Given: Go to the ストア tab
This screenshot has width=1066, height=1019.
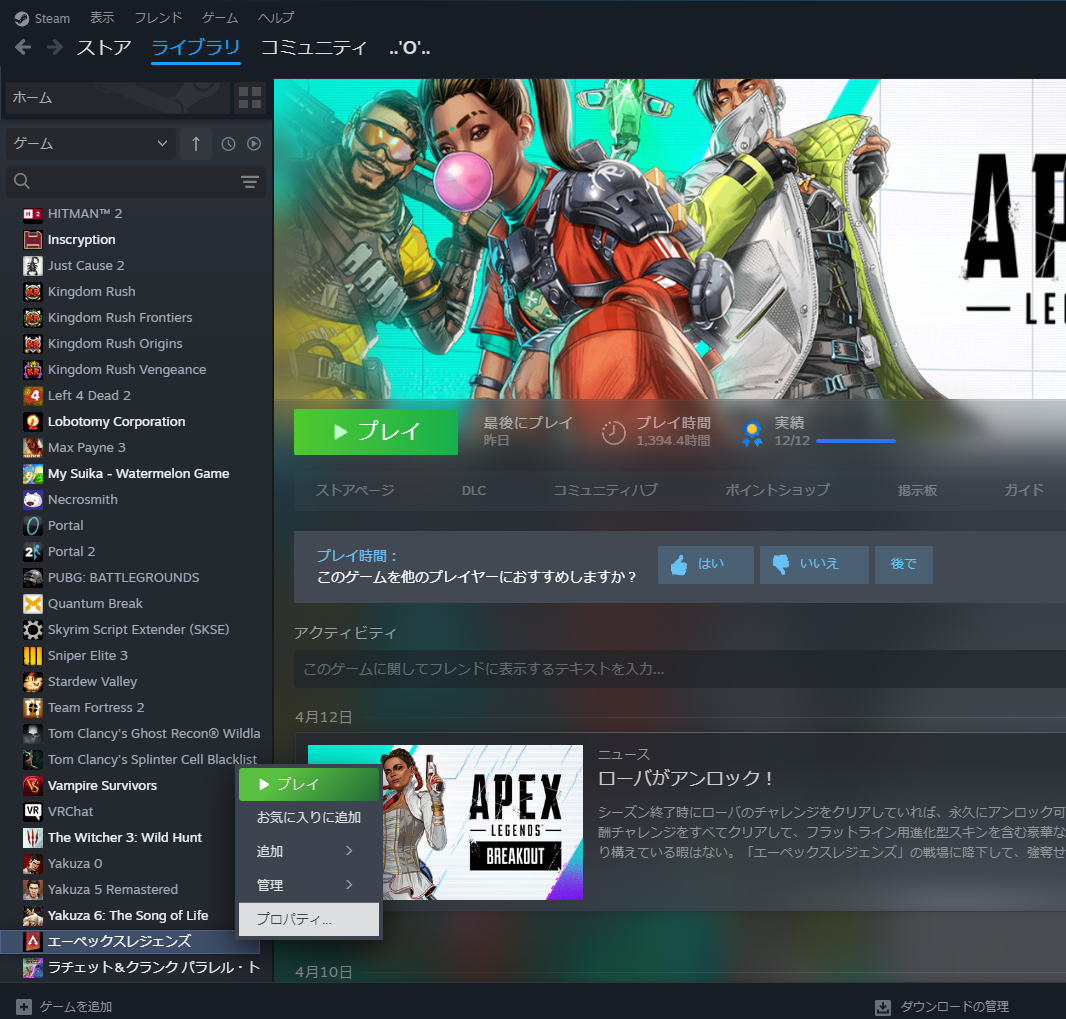Looking at the screenshot, I should click(x=104, y=48).
